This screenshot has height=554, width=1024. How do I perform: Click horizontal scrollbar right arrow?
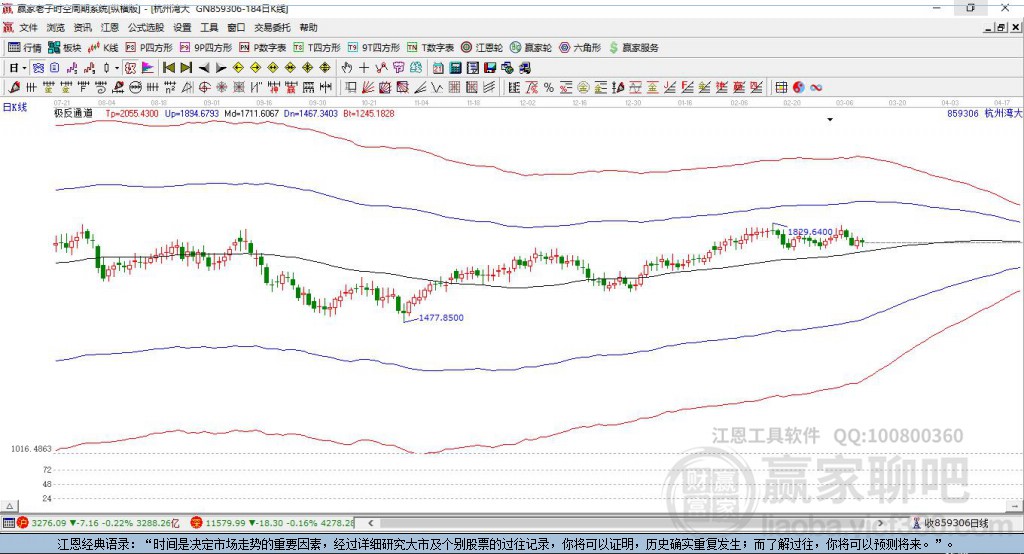(x=880, y=523)
